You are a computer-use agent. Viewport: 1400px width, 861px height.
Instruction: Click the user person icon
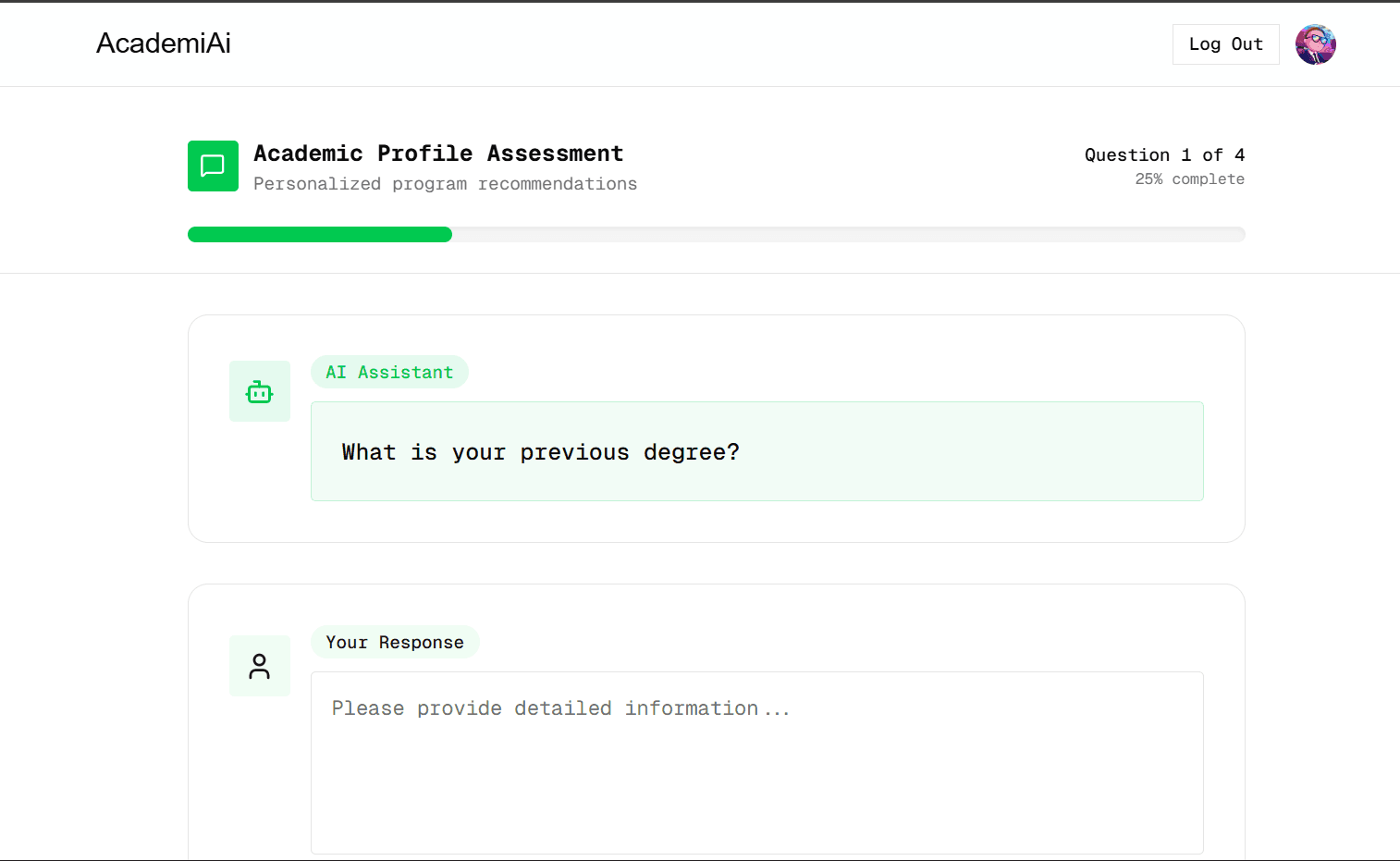(x=260, y=666)
